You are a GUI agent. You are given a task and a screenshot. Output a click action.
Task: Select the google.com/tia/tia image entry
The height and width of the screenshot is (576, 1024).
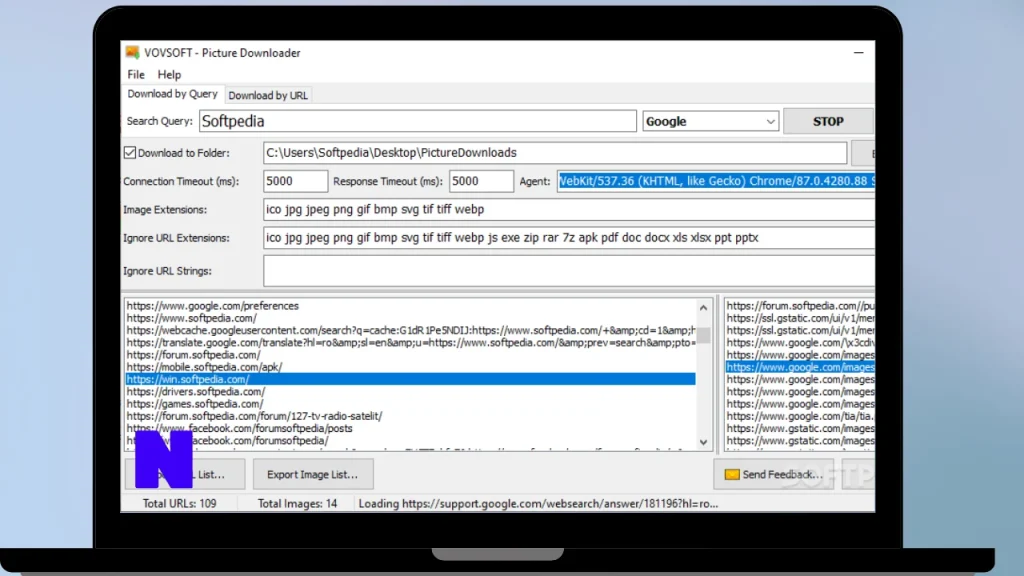coord(800,416)
